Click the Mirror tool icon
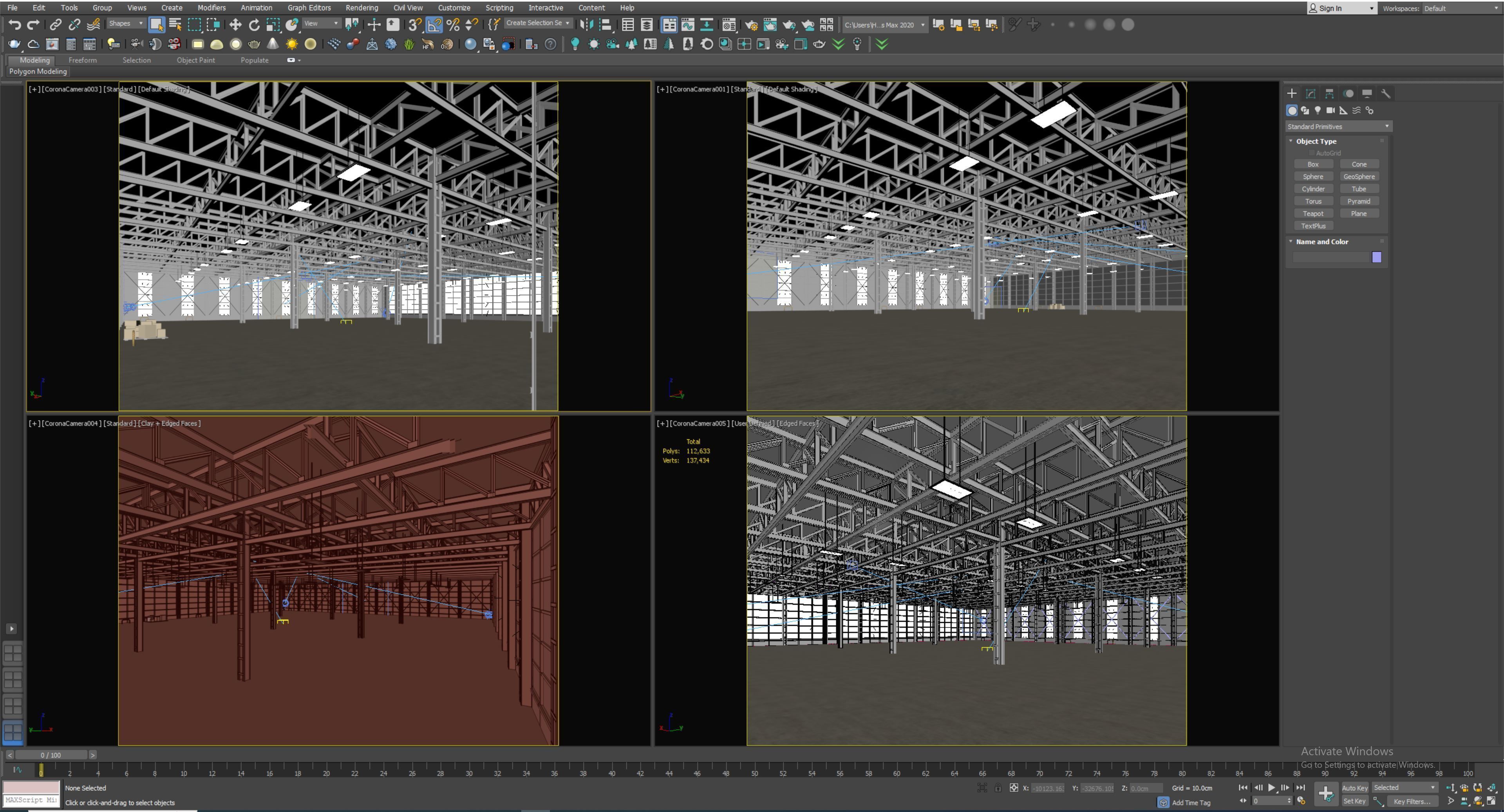The image size is (1504, 812). pos(587,25)
